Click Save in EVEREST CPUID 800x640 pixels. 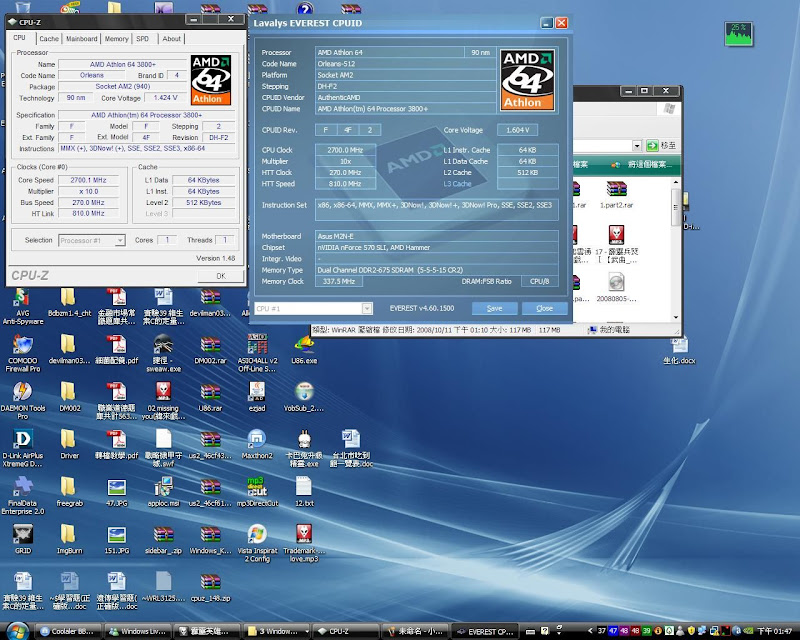click(x=494, y=308)
